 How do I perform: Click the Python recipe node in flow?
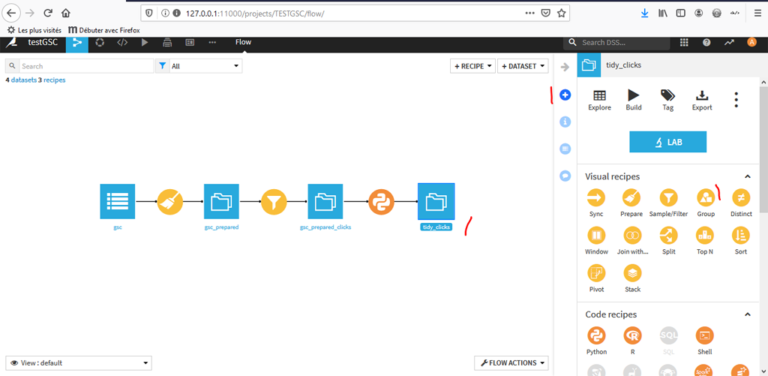point(381,201)
